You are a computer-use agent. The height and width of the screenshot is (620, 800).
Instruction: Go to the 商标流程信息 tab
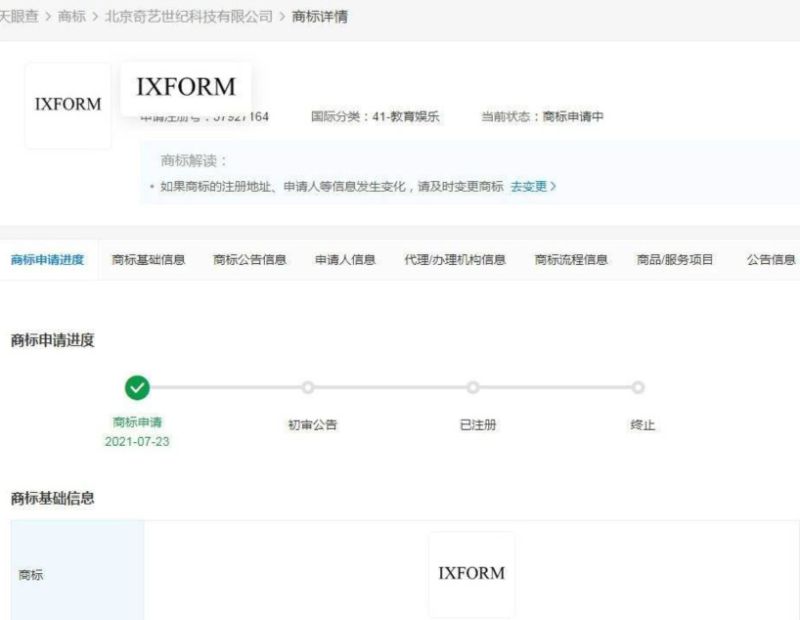click(x=571, y=260)
